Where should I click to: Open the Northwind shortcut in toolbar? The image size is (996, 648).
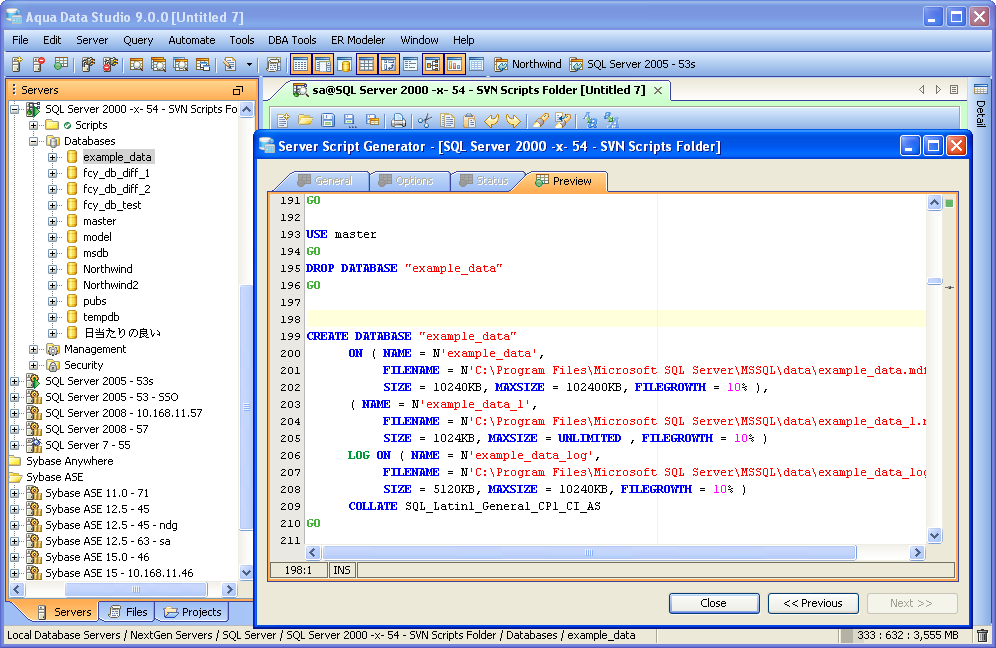click(527, 64)
